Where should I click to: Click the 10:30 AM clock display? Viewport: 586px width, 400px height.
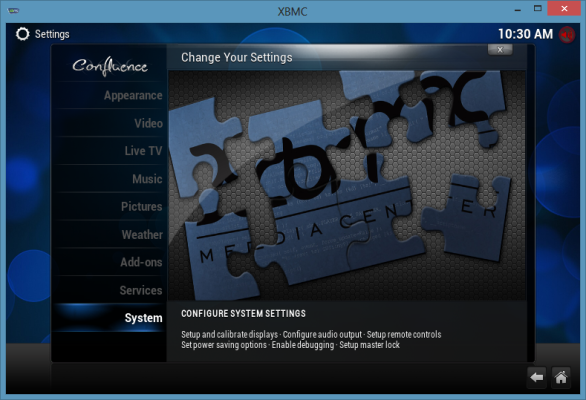point(525,34)
